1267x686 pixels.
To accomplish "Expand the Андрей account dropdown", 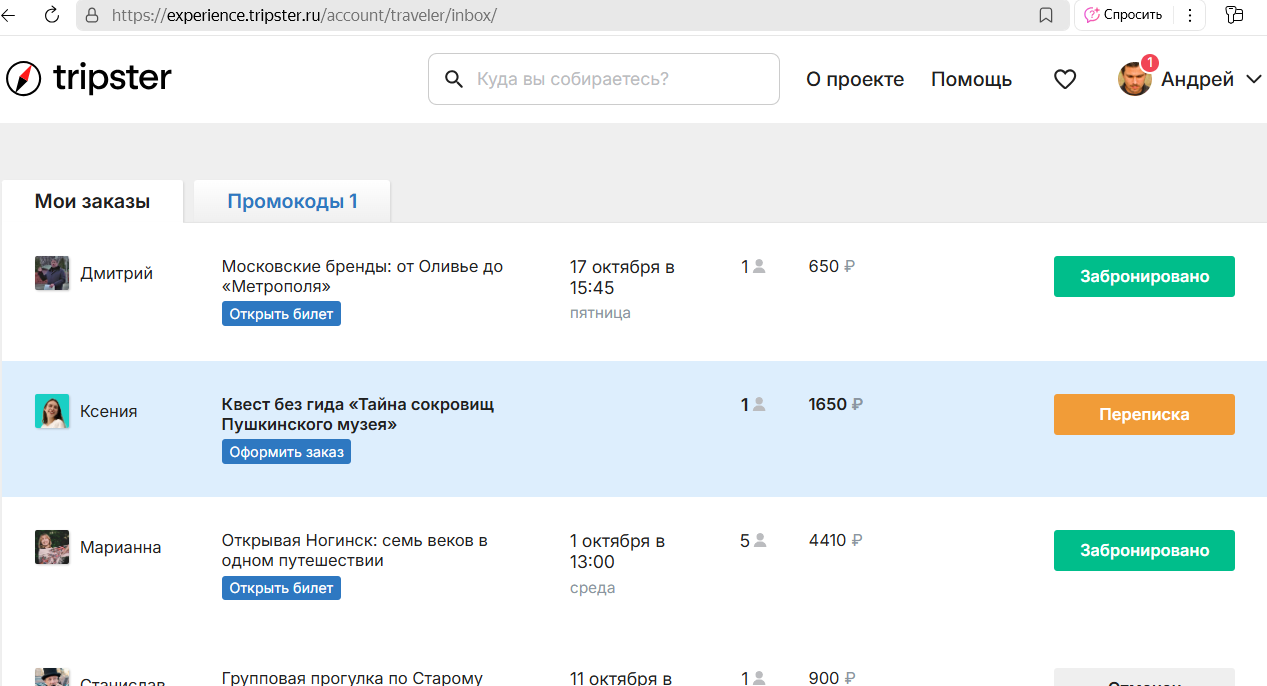I will coord(1254,79).
